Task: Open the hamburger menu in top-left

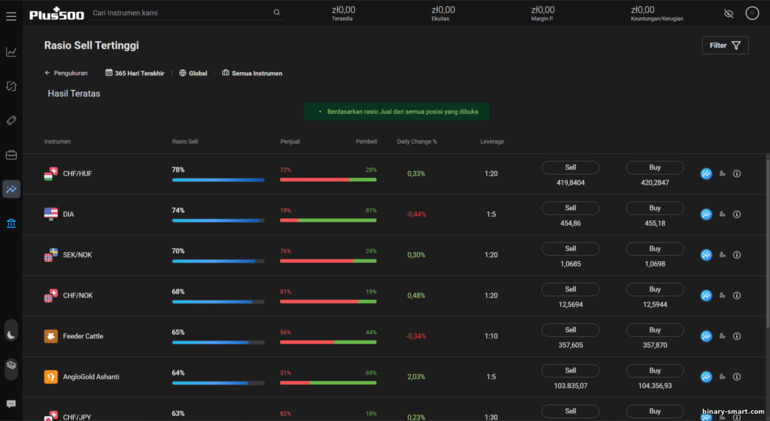Action: click(x=11, y=13)
